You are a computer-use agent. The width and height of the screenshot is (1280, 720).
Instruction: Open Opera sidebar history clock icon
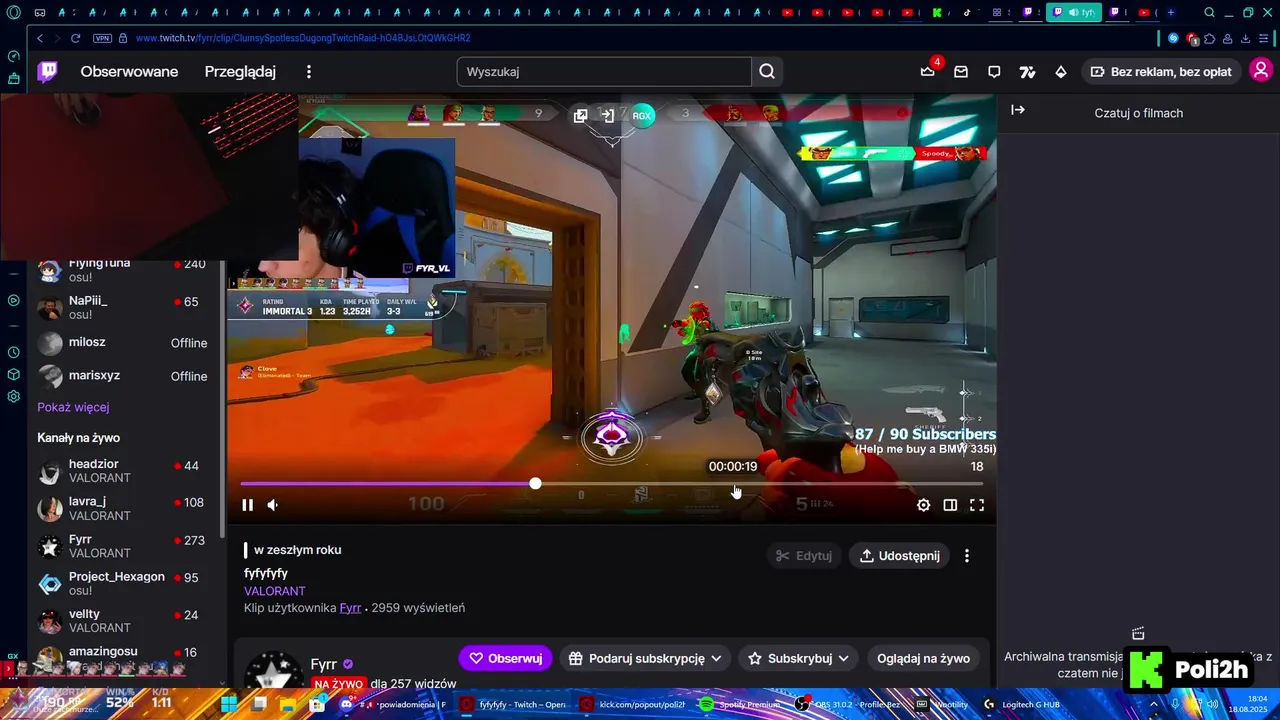[x=13, y=352]
